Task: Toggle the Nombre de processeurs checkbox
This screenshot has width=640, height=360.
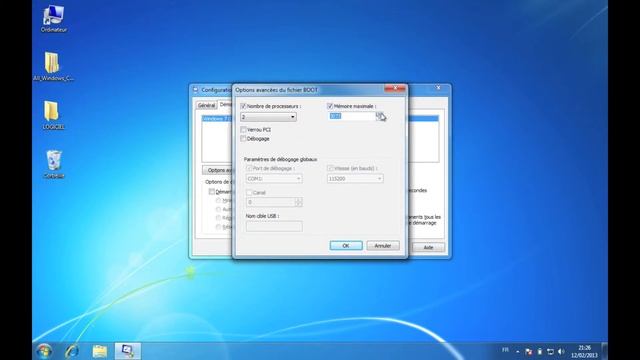Action: coord(243,106)
